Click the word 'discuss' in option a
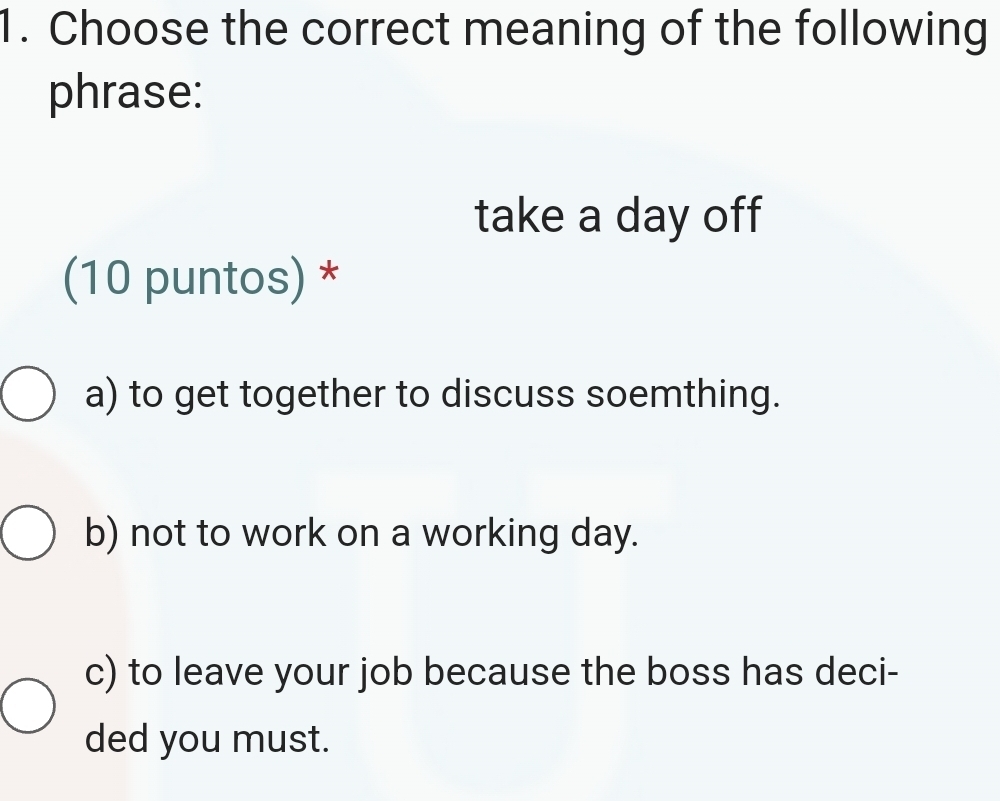This screenshot has height=801, width=1000. tap(508, 395)
